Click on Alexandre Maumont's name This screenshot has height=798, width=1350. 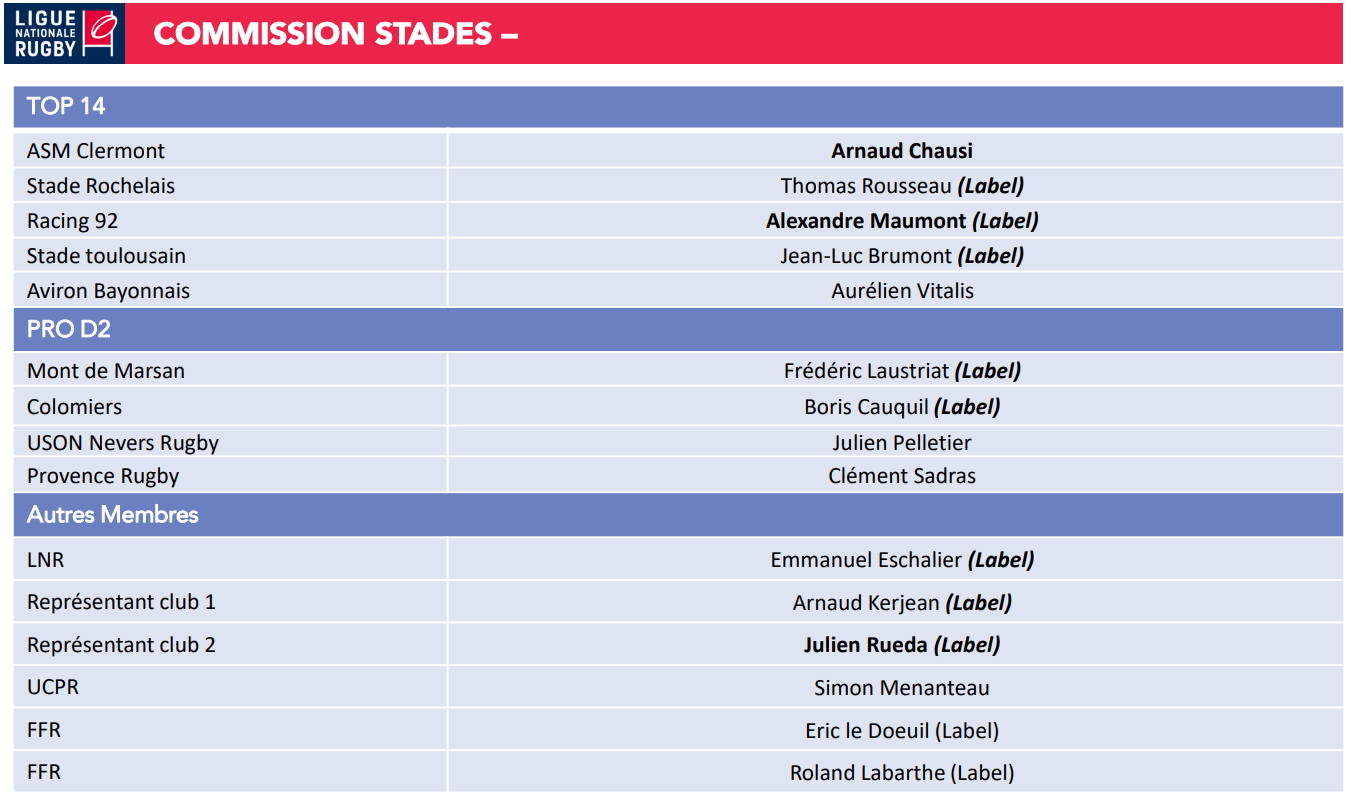click(866, 221)
